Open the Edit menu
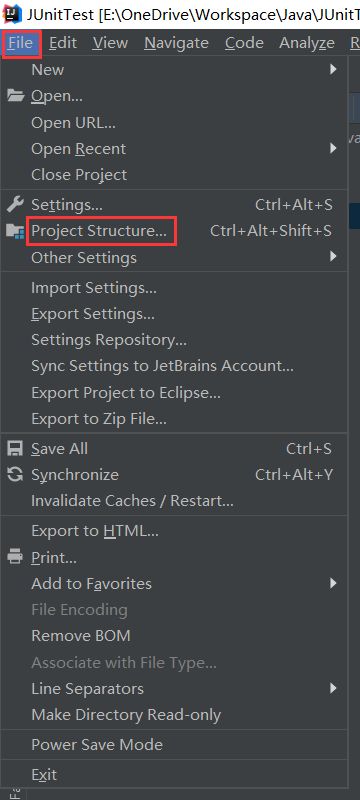The width and height of the screenshot is (360, 800). coord(63,43)
